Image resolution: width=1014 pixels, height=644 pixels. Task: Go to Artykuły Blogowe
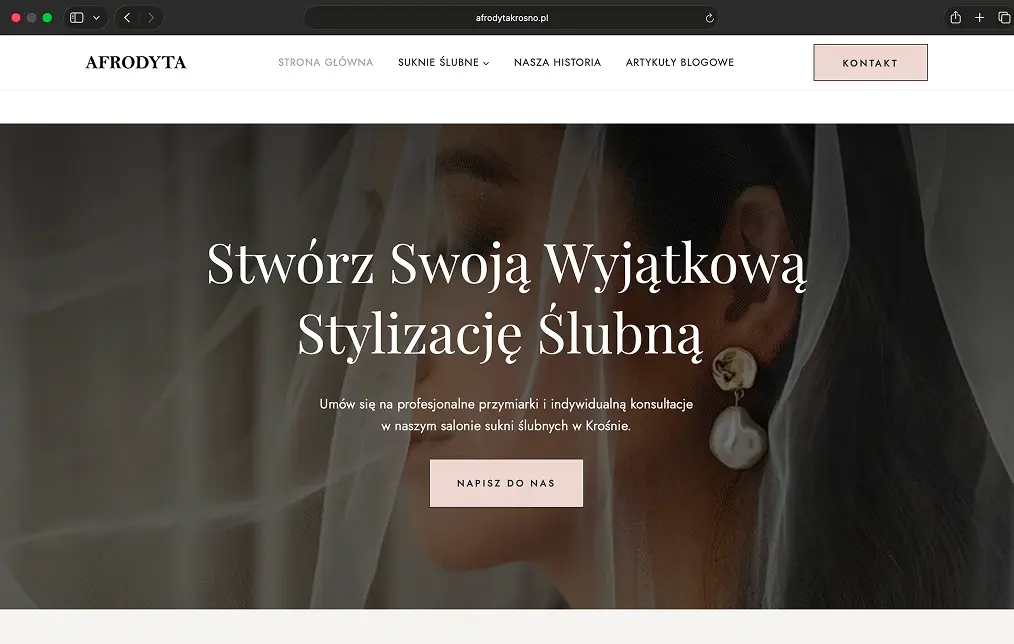680,62
